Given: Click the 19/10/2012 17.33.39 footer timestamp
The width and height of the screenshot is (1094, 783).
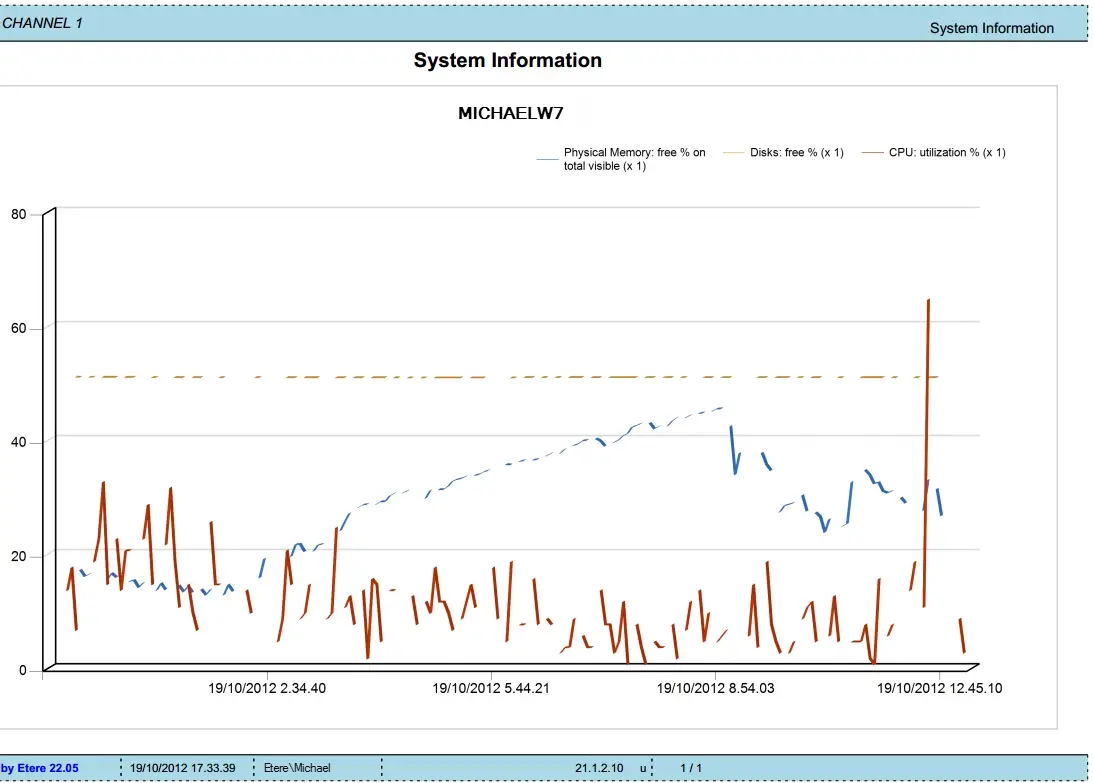Looking at the screenshot, I should click(182, 768).
